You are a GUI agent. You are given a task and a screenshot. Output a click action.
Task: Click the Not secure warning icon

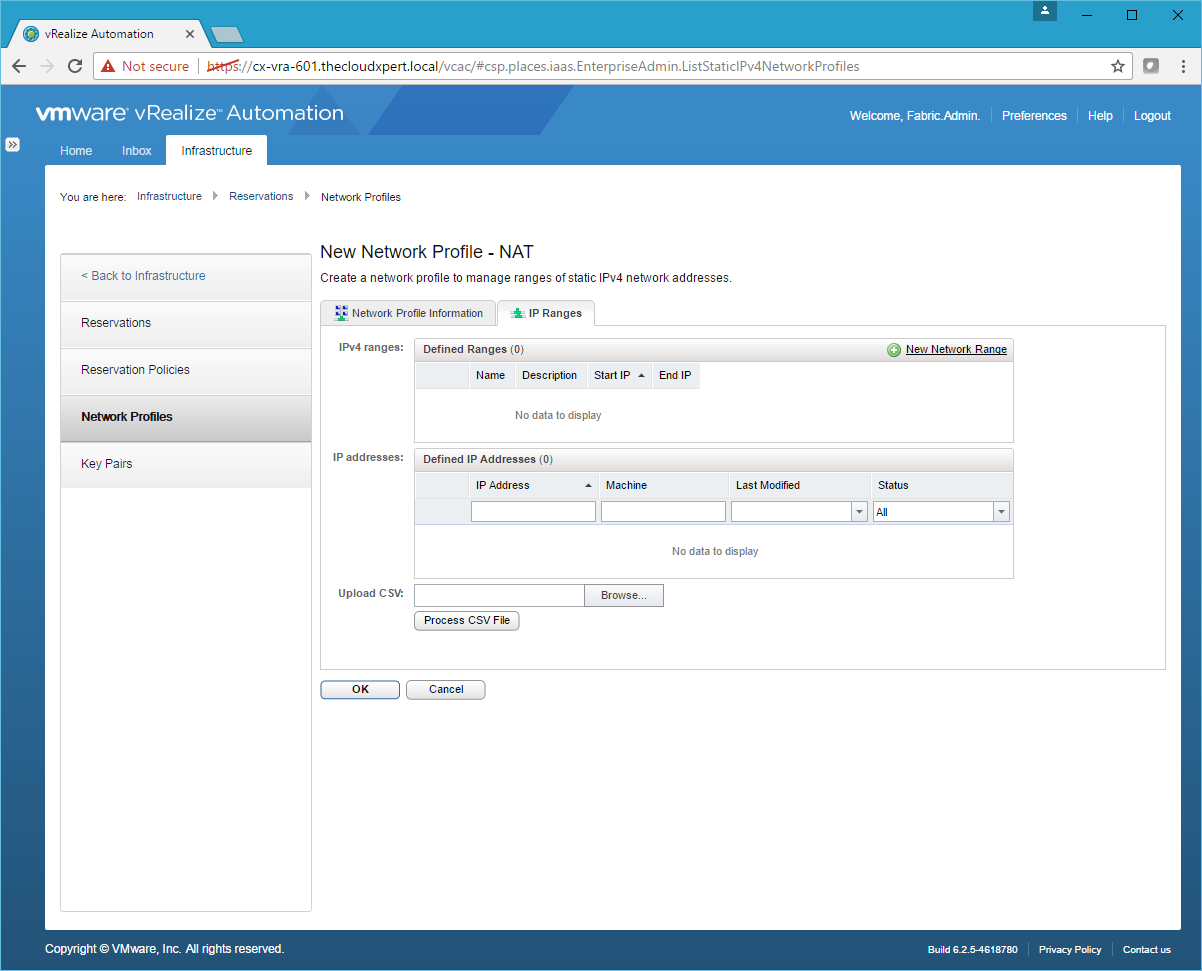coord(108,66)
